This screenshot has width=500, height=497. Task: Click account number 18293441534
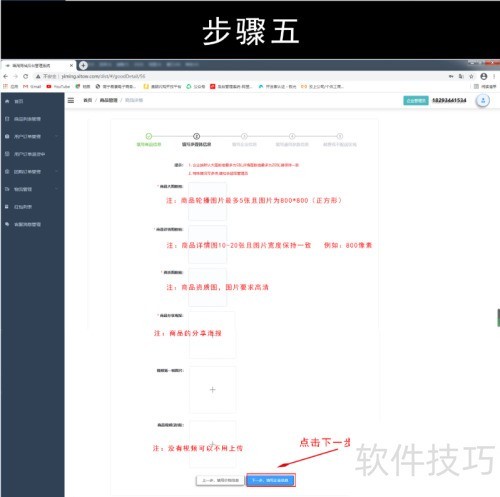coord(449,100)
